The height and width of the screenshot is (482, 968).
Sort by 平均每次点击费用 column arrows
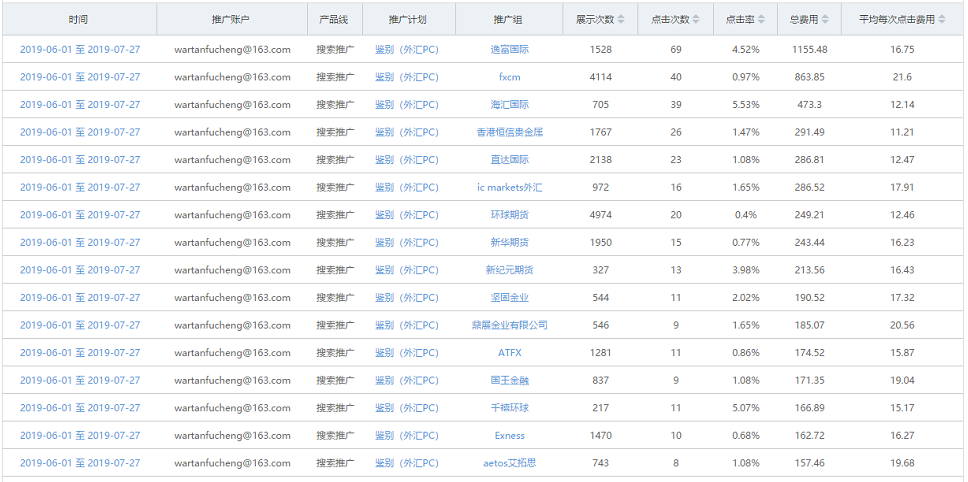point(941,20)
